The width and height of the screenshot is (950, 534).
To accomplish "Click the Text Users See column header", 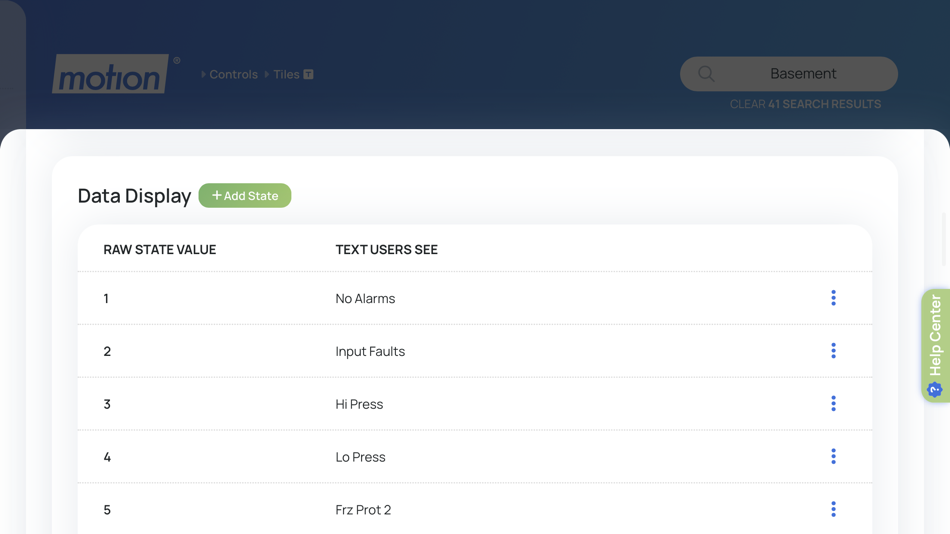I will click(387, 250).
